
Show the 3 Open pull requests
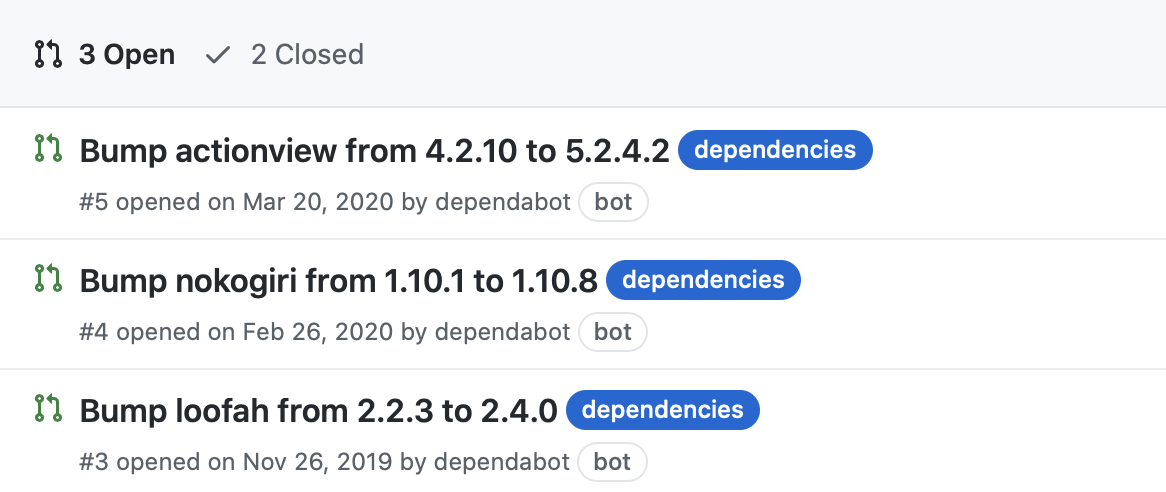click(x=126, y=54)
